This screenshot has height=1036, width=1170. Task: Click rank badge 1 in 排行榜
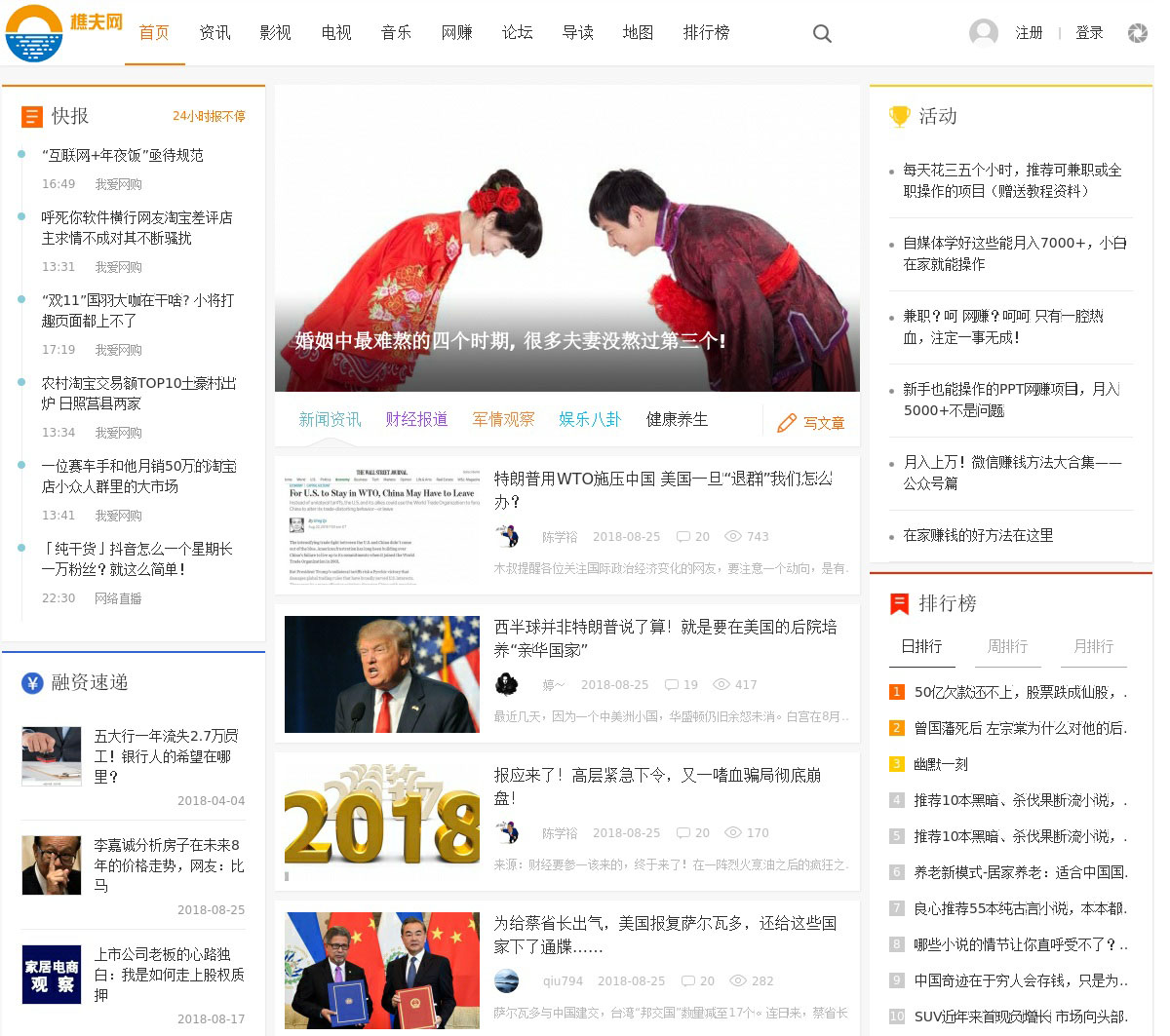click(897, 692)
